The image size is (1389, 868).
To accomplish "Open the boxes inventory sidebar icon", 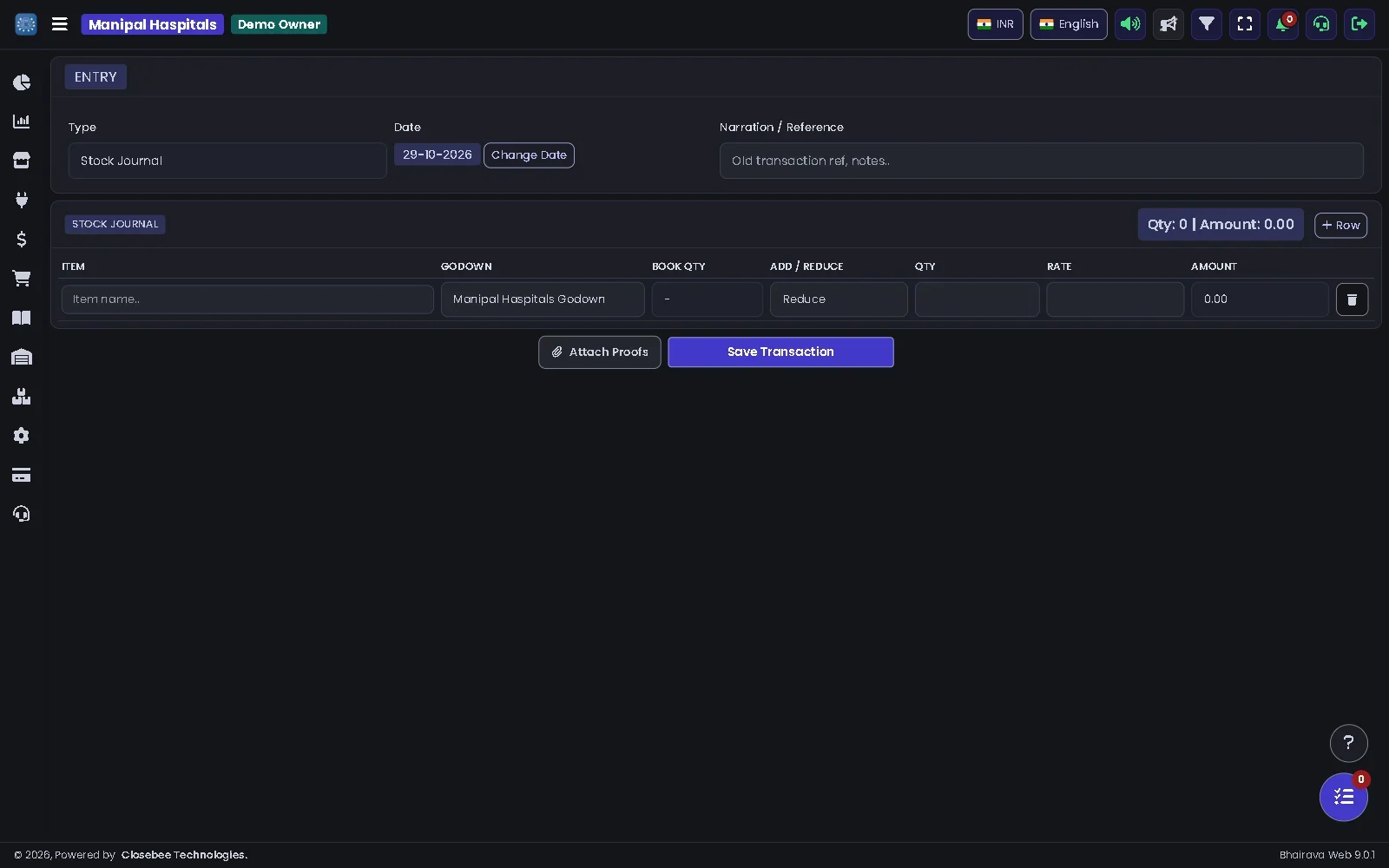I will (x=22, y=396).
